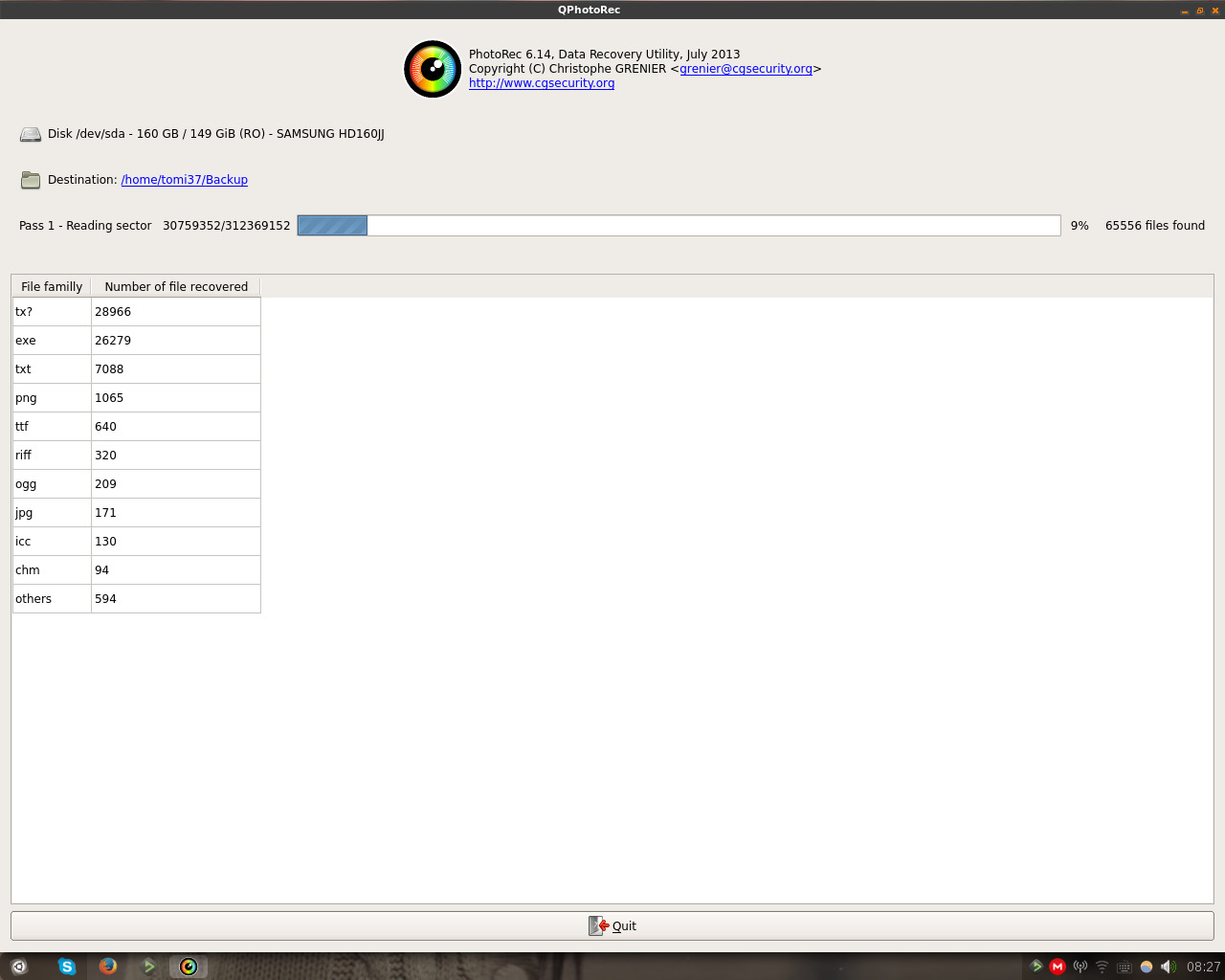The image size is (1225, 980).
Task: Click the weather tray icon
Action: tap(1147, 967)
